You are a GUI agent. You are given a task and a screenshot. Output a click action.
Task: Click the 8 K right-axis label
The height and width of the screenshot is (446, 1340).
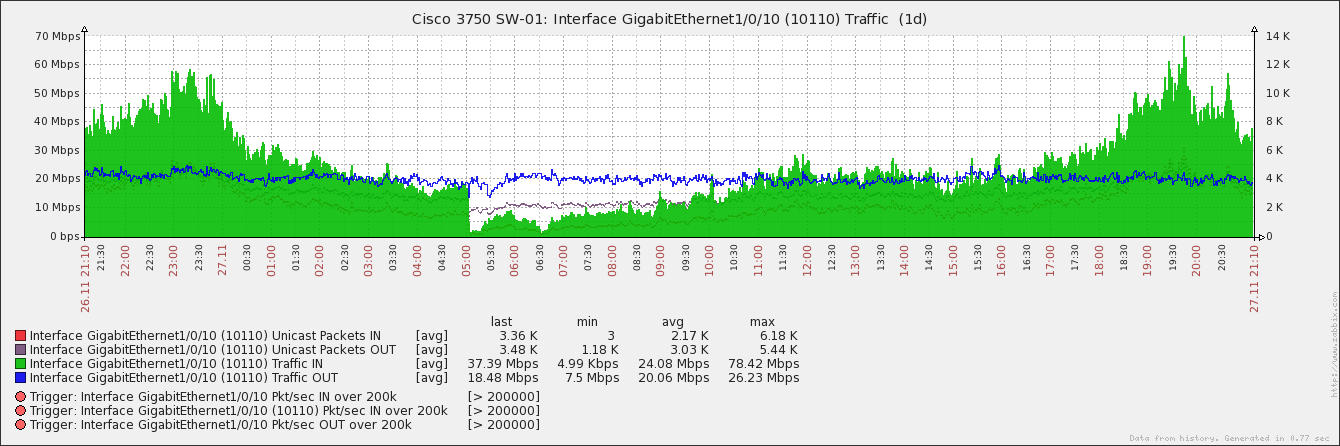pos(1276,122)
